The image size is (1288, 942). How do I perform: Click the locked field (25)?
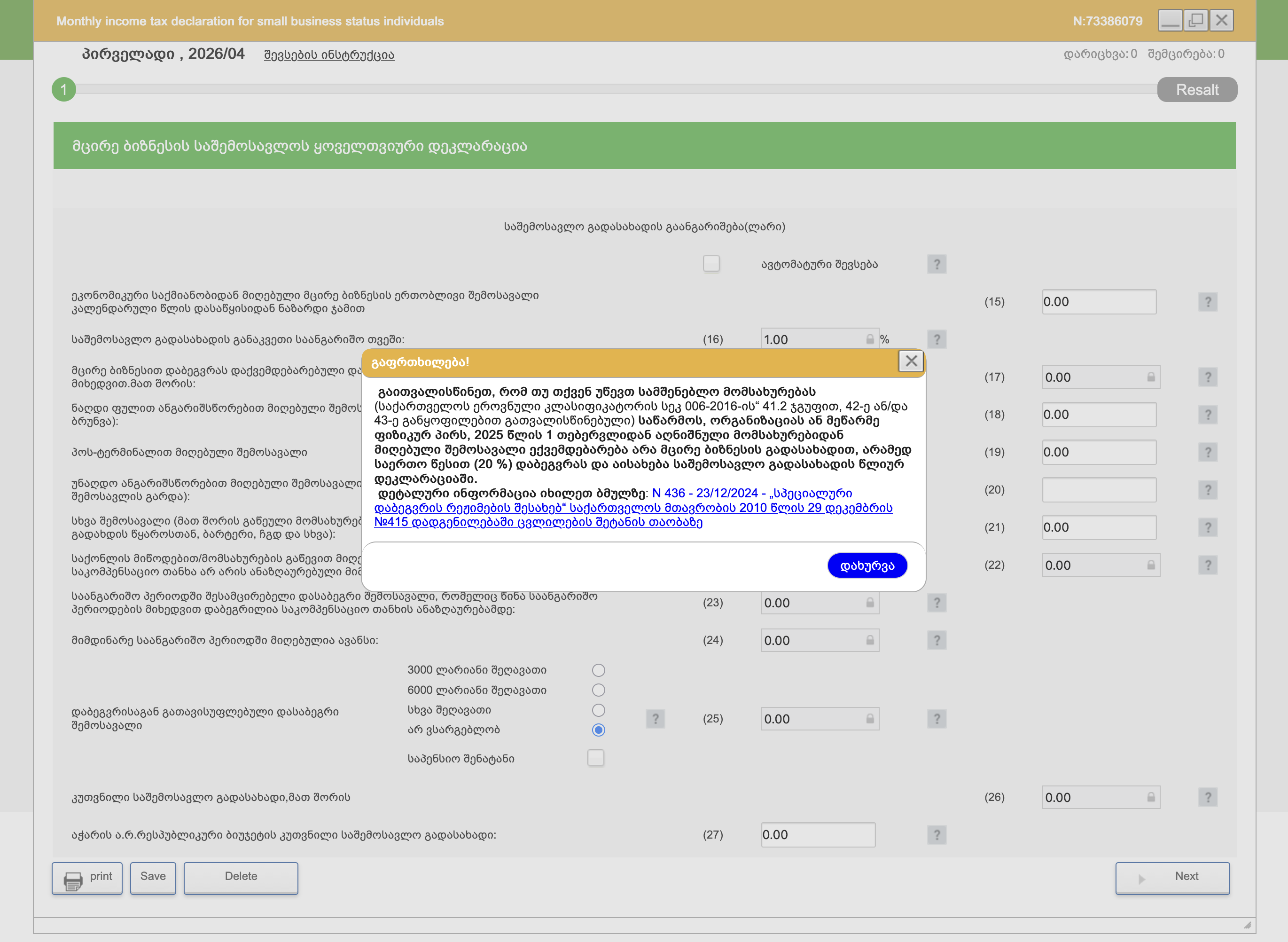tap(820, 719)
